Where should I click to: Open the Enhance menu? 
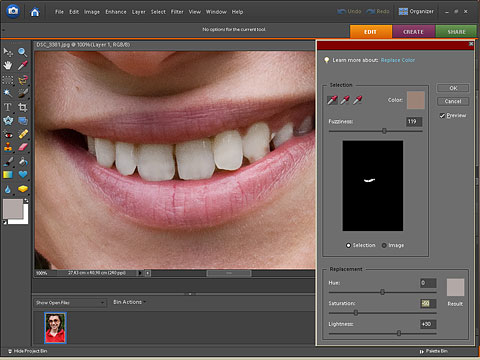pos(116,12)
